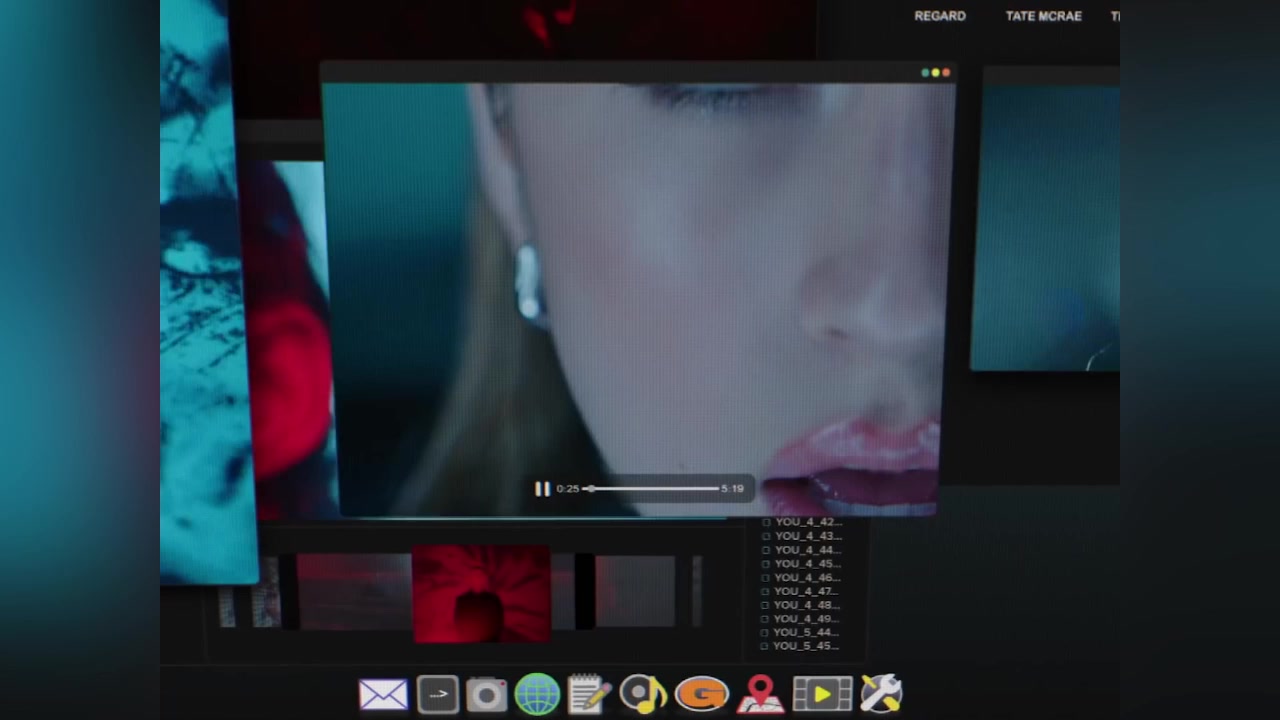Tick the checkbox next to YOU_4_49

767,619
